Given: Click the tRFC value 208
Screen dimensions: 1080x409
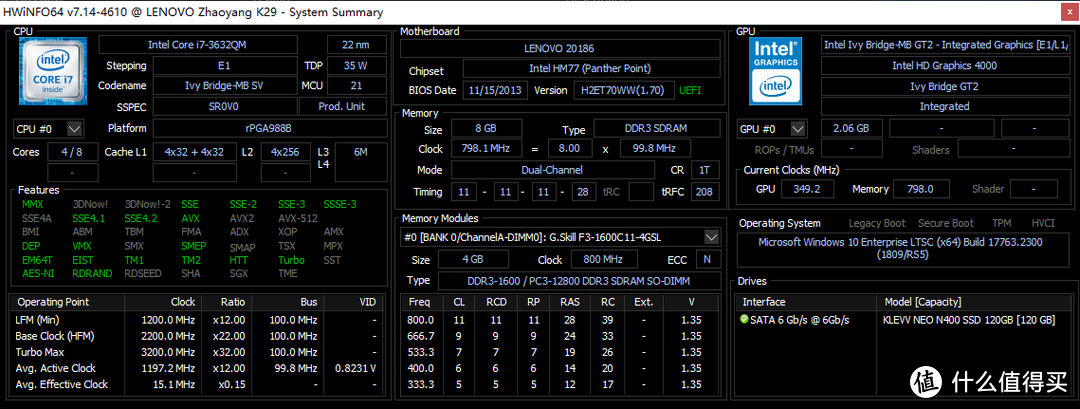Looking at the screenshot, I should click(x=703, y=191).
